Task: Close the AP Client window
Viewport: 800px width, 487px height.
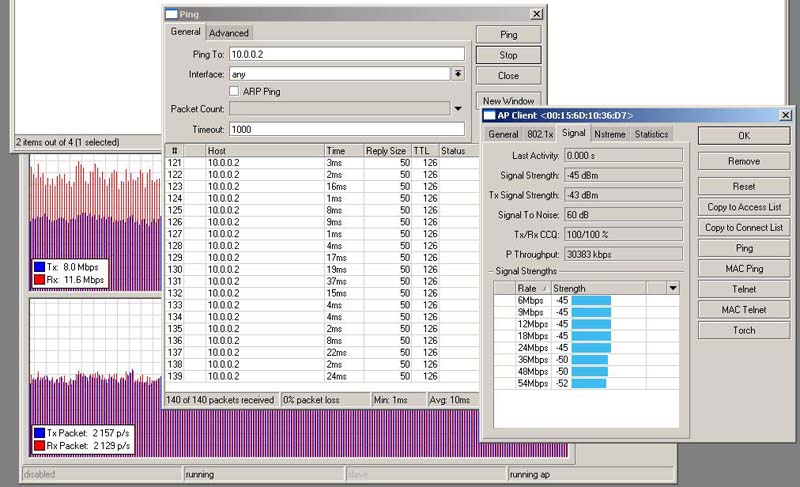Action: coord(786,115)
